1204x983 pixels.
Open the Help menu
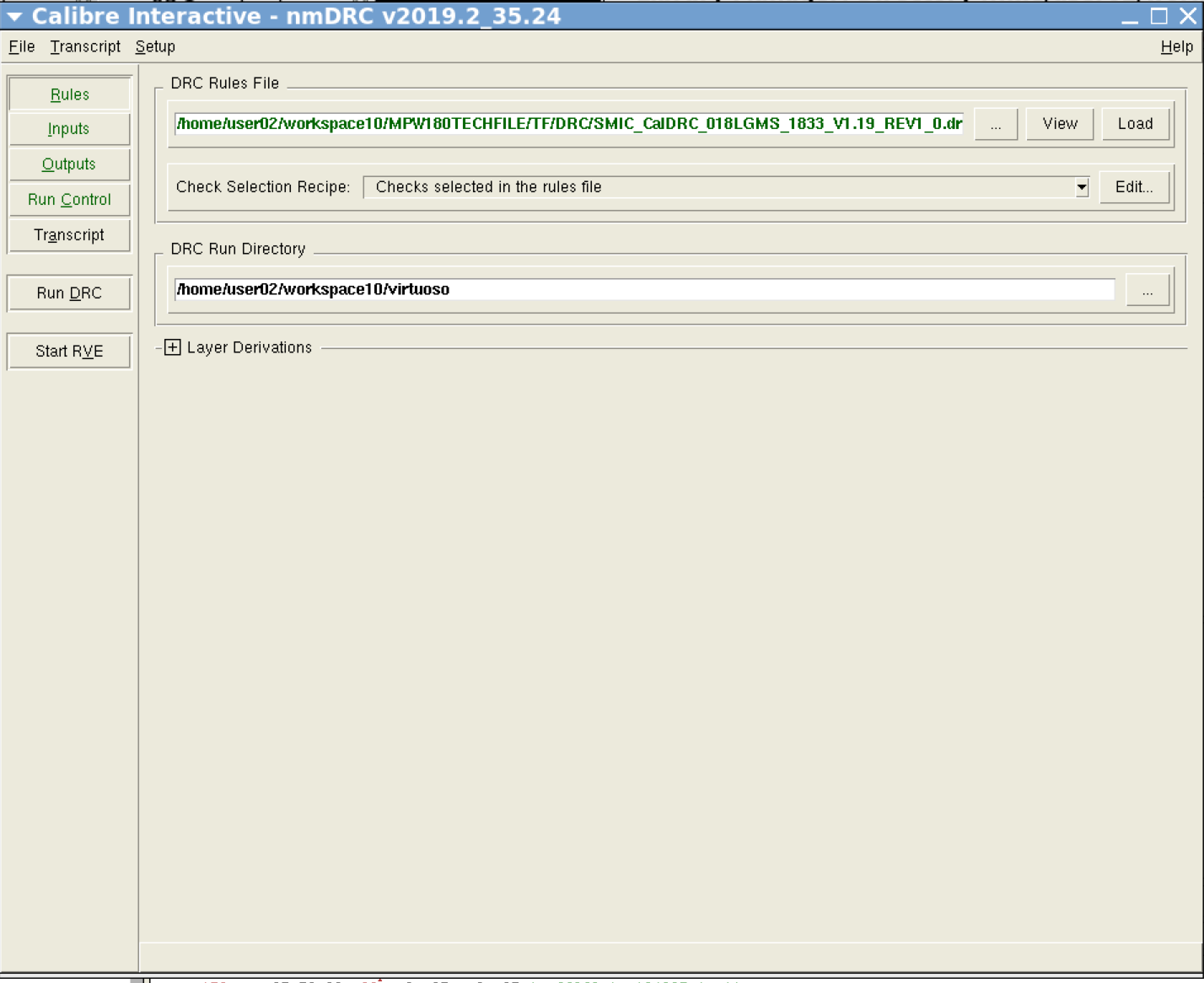1176,47
